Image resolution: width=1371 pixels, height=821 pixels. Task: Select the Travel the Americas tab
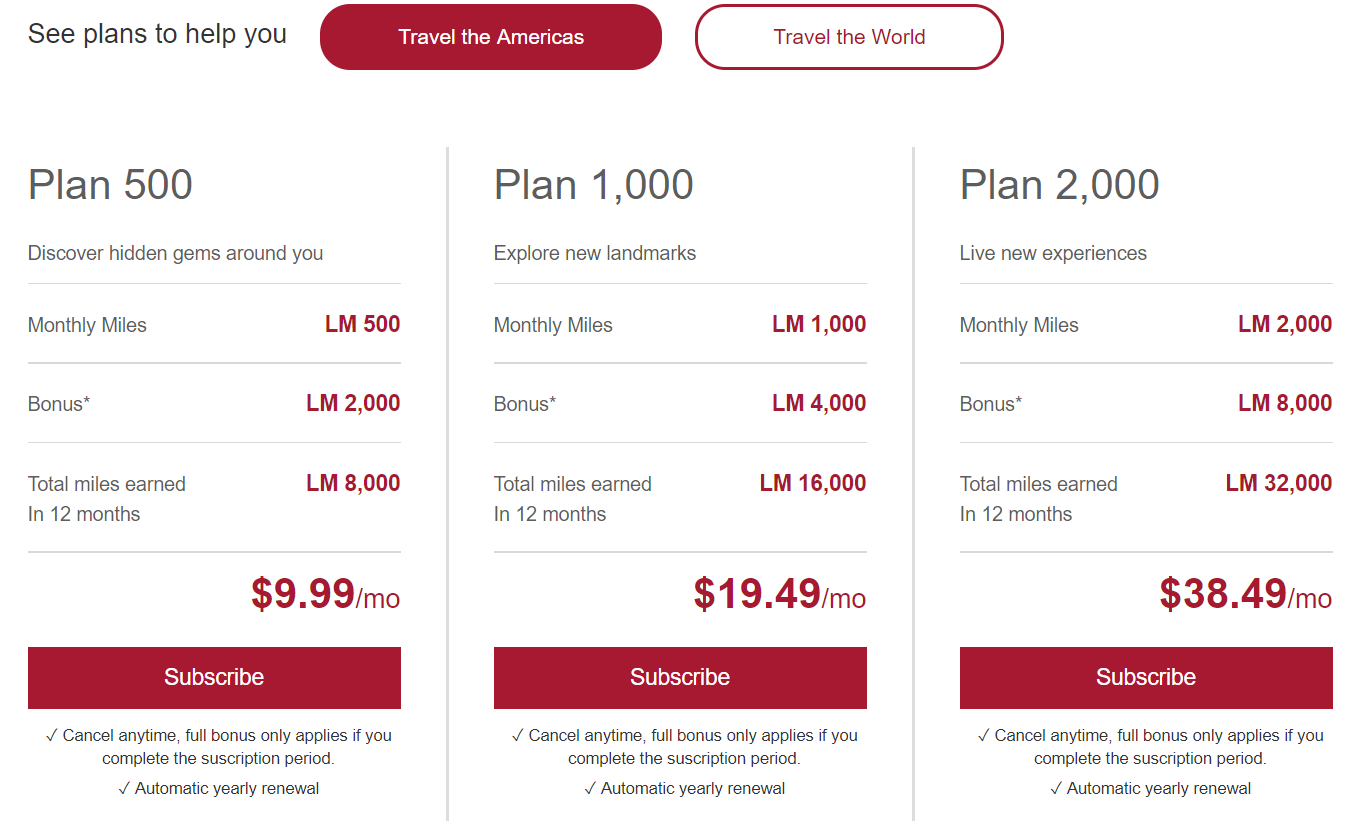click(490, 37)
